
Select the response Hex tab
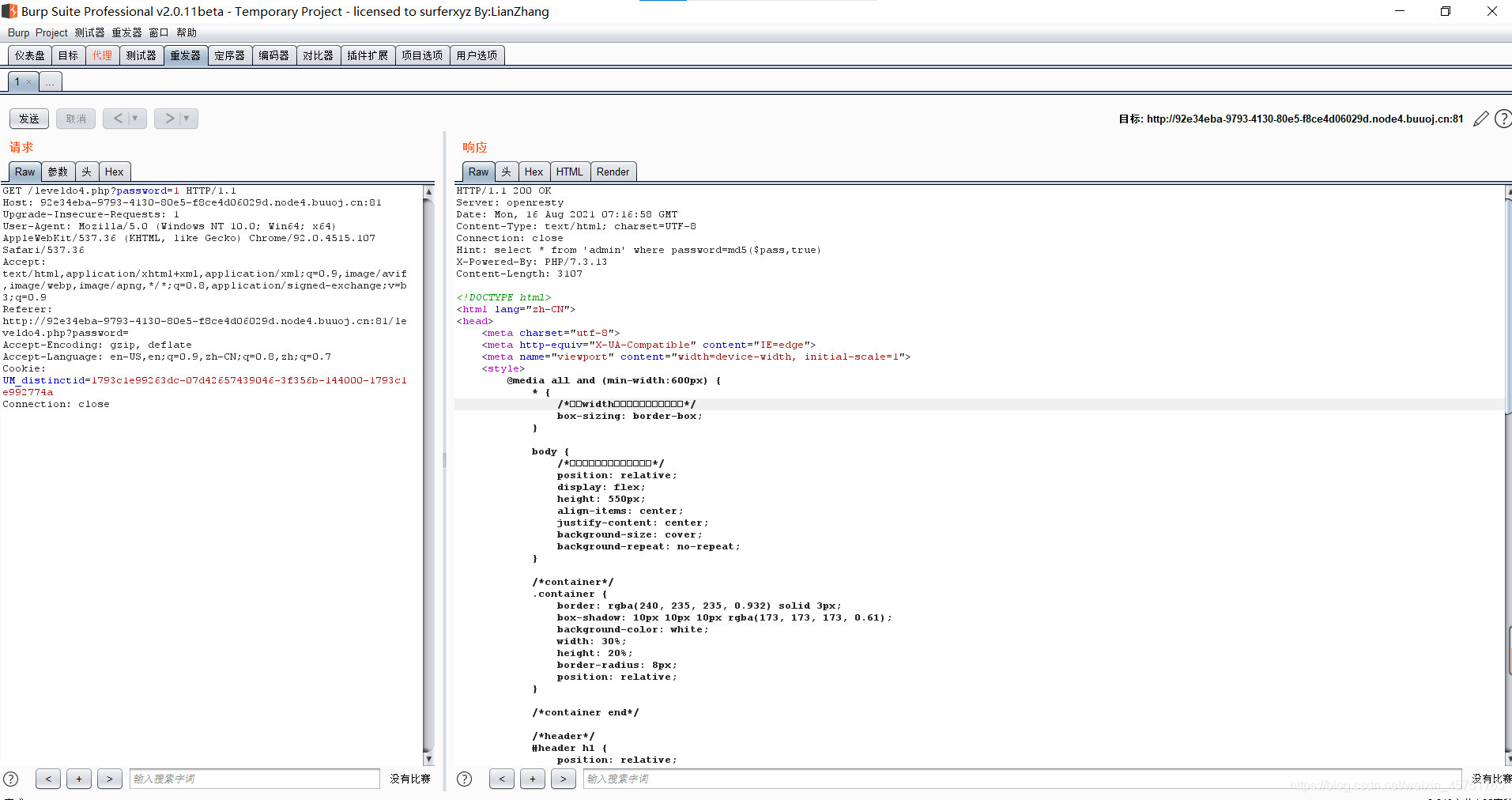click(534, 172)
